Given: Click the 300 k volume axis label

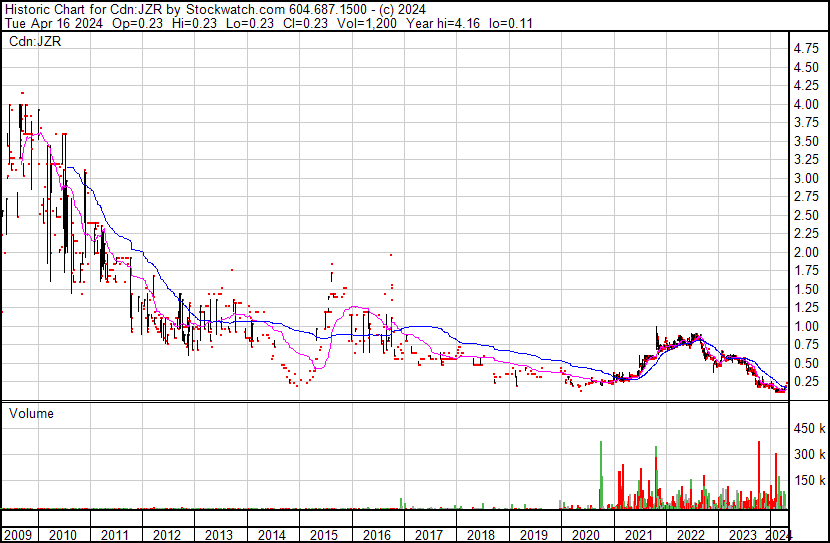Looking at the screenshot, I should click(808, 455).
